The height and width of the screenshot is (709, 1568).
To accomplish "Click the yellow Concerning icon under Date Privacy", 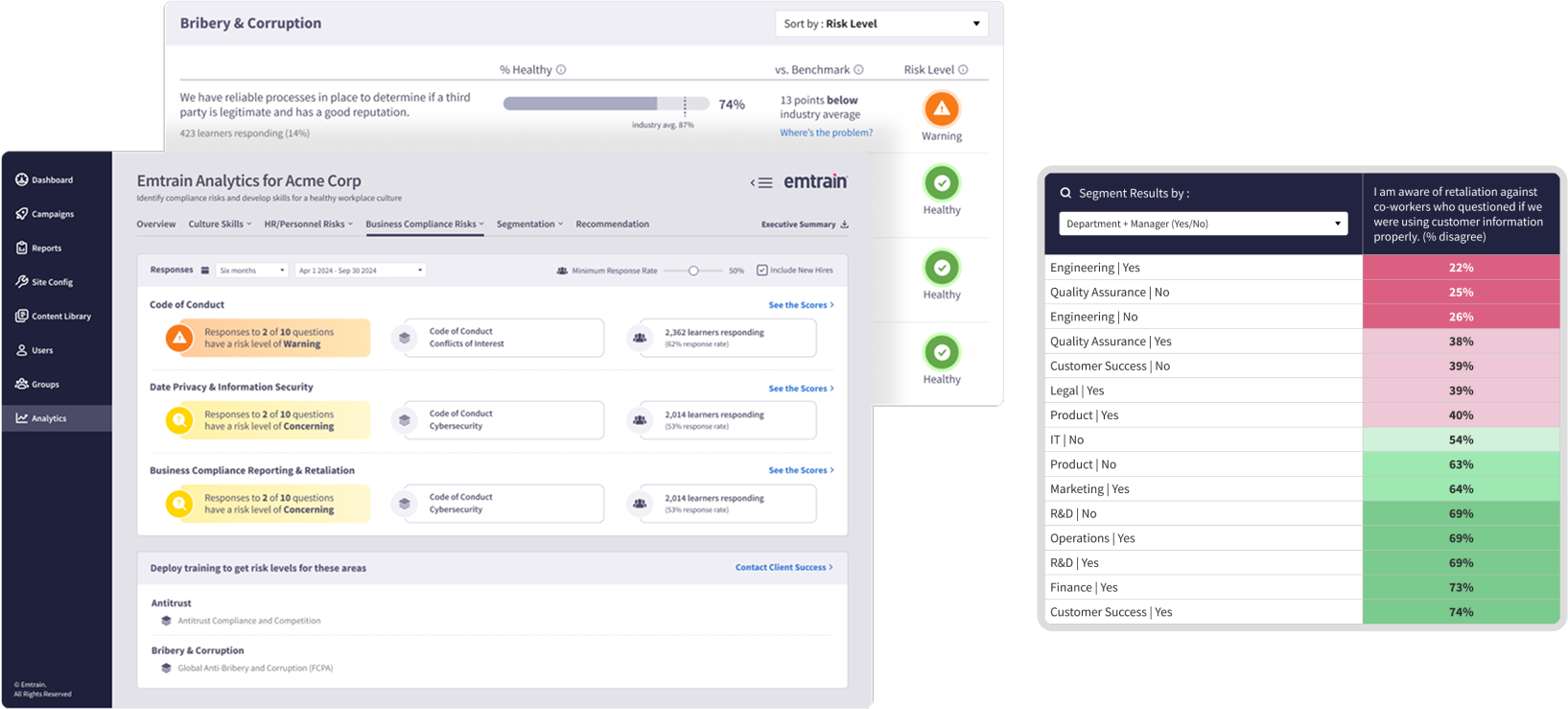I will (179, 420).
